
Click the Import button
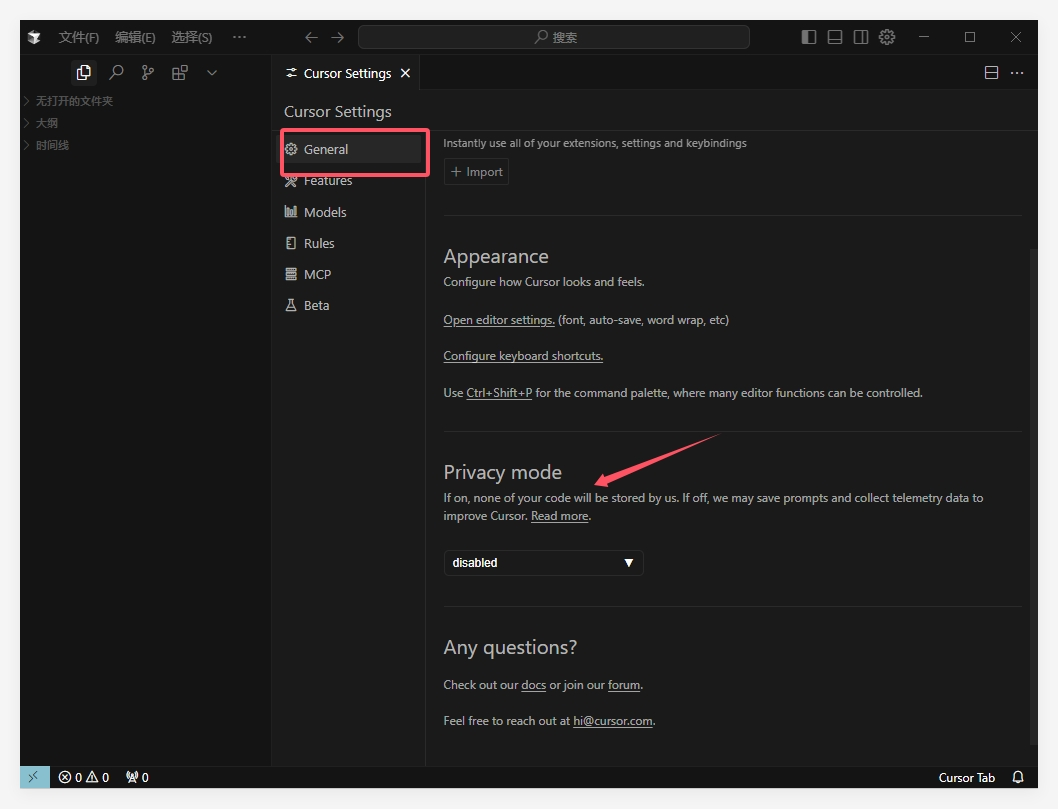(x=476, y=172)
